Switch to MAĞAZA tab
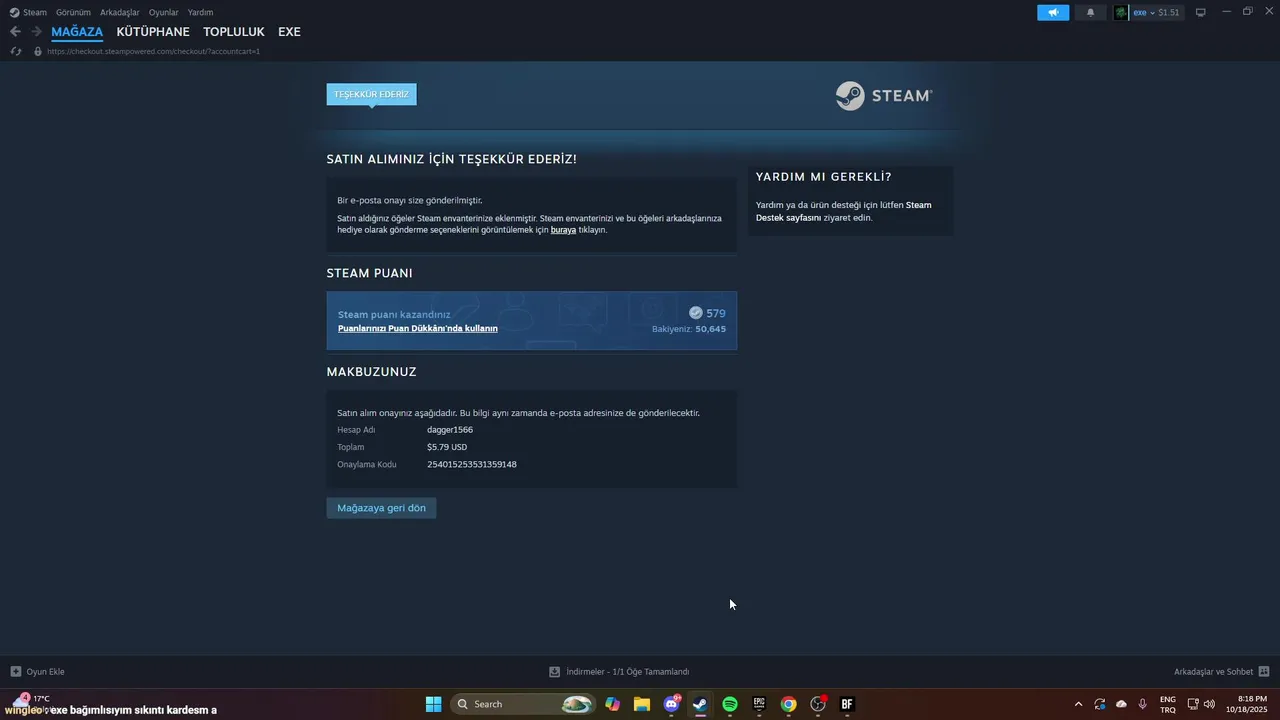The width and height of the screenshot is (1280, 720). pos(77,32)
